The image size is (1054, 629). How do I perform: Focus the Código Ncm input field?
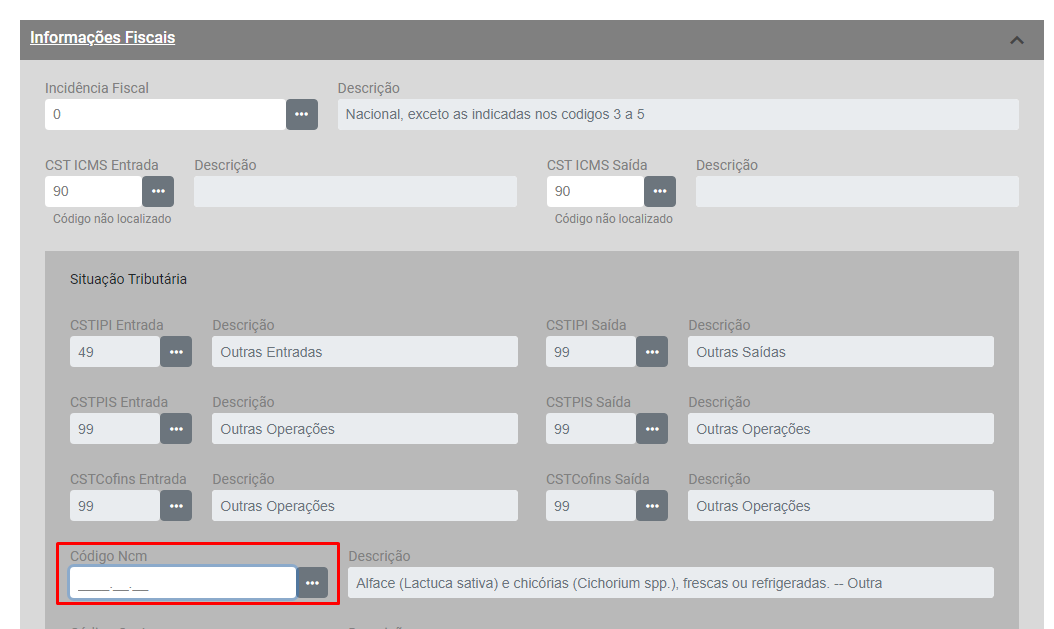click(182, 583)
